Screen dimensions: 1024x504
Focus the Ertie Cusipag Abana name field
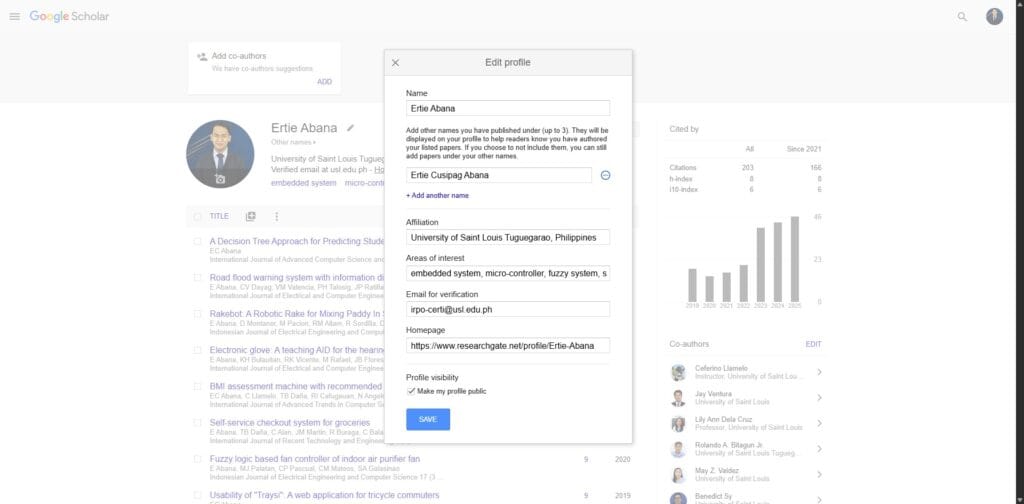tap(499, 175)
